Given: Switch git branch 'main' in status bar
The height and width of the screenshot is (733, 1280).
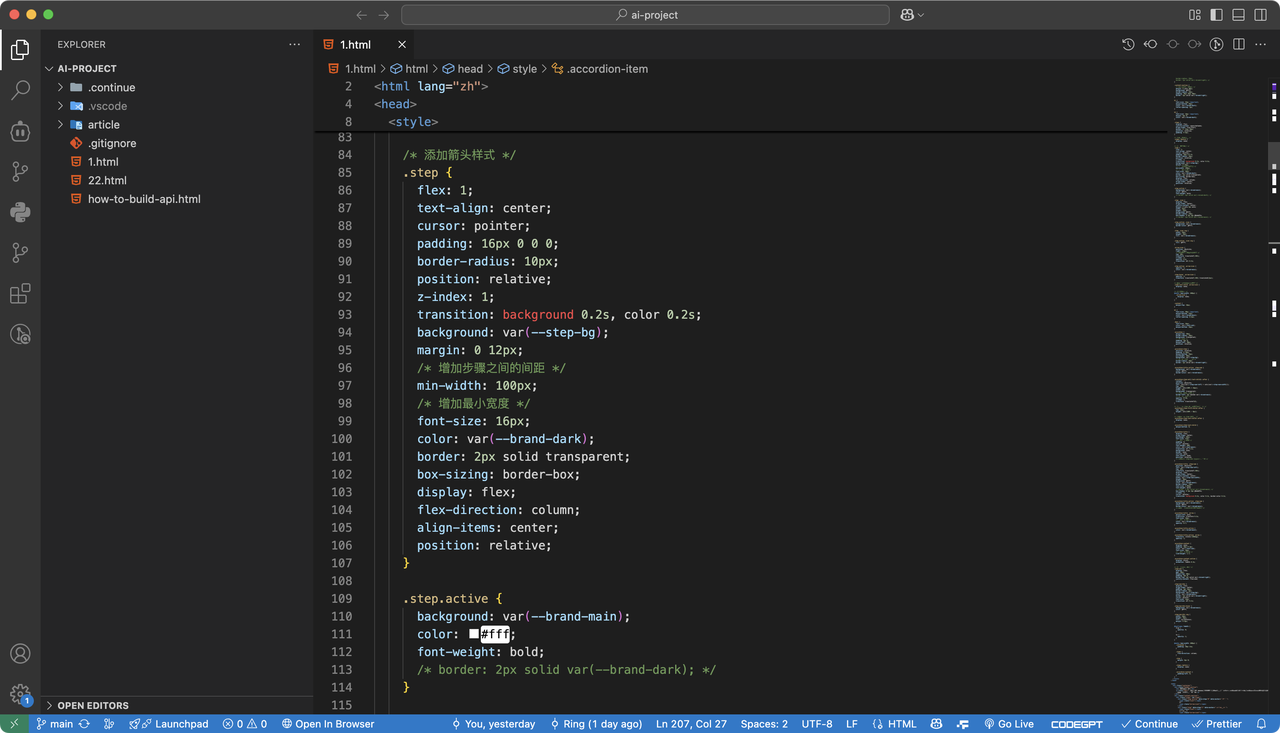Looking at the screenshot, I should click(x=54, y=724).
